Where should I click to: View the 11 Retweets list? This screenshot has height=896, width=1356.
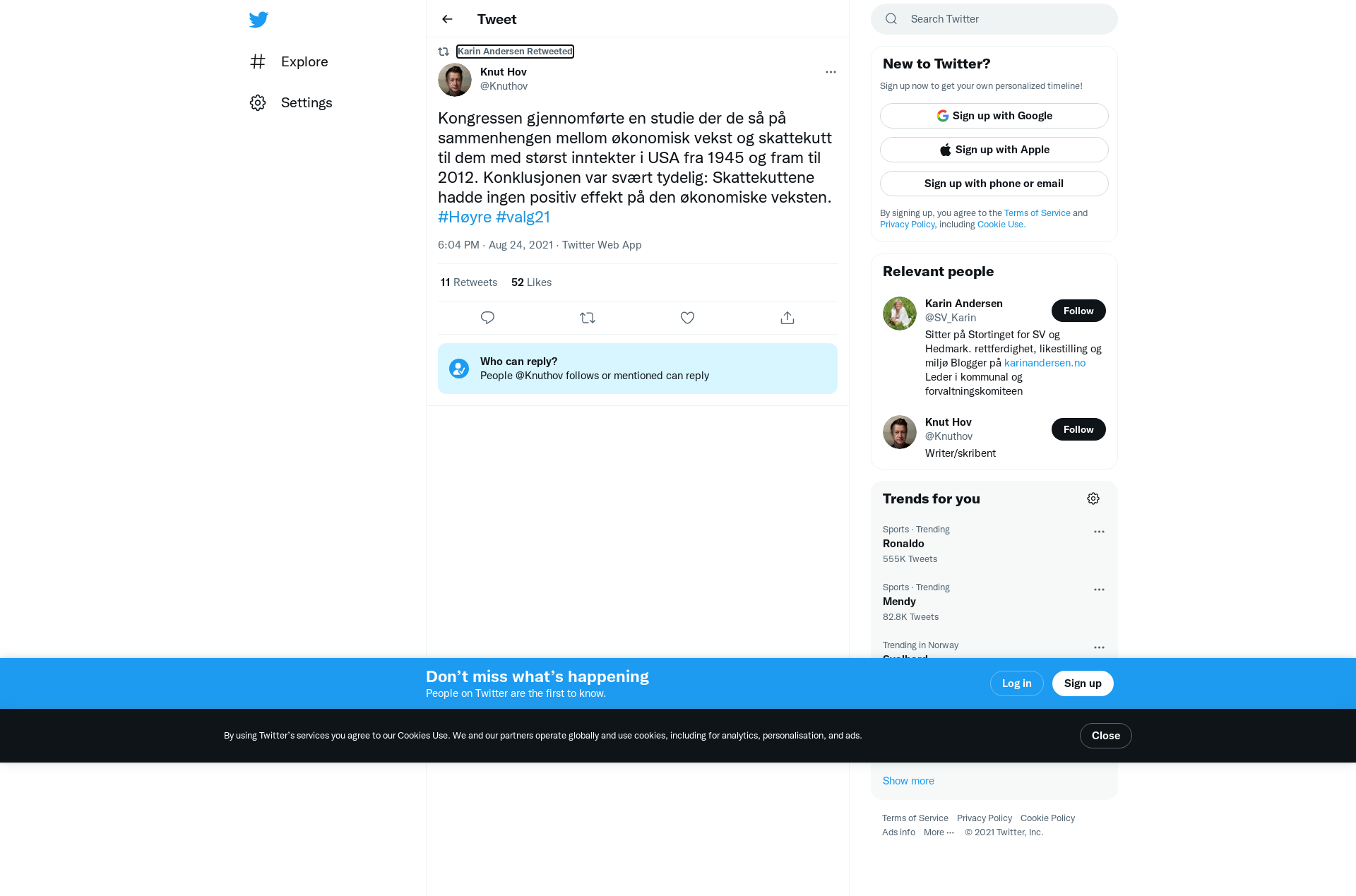click(x=469, y=282)
